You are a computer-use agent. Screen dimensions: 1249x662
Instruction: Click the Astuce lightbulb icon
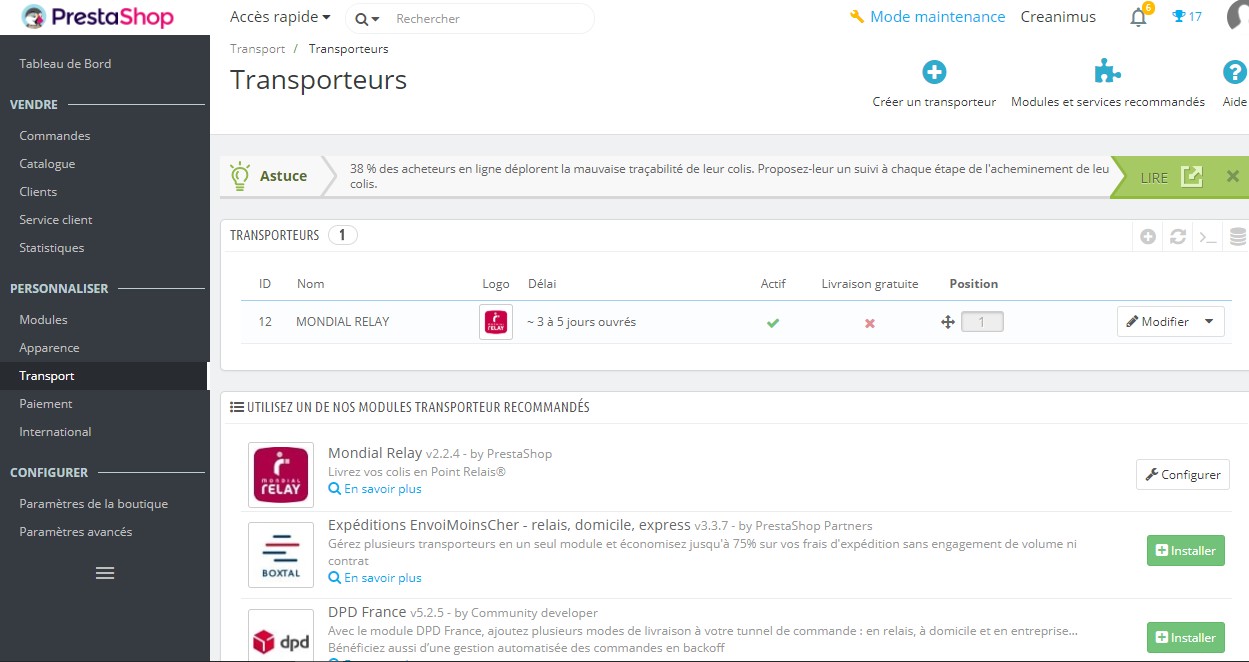click(x=240, y=175)
